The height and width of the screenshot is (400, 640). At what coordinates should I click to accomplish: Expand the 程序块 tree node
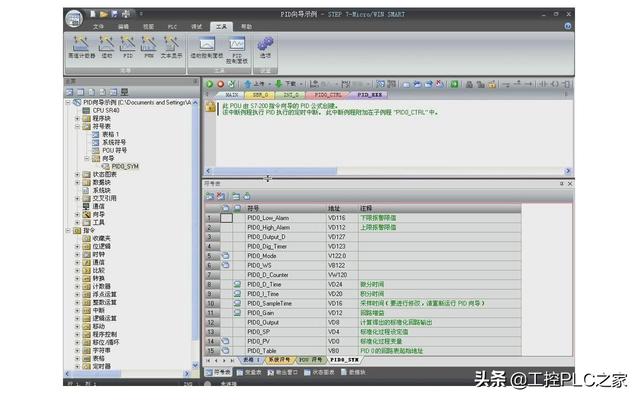click(x=77, y=118)
